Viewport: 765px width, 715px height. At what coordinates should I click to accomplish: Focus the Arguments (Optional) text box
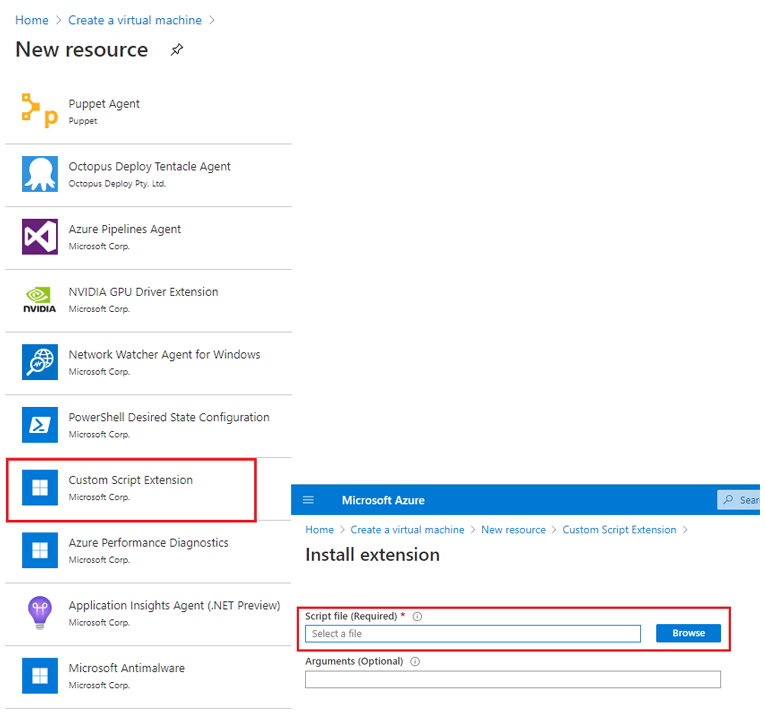[512, 680]
